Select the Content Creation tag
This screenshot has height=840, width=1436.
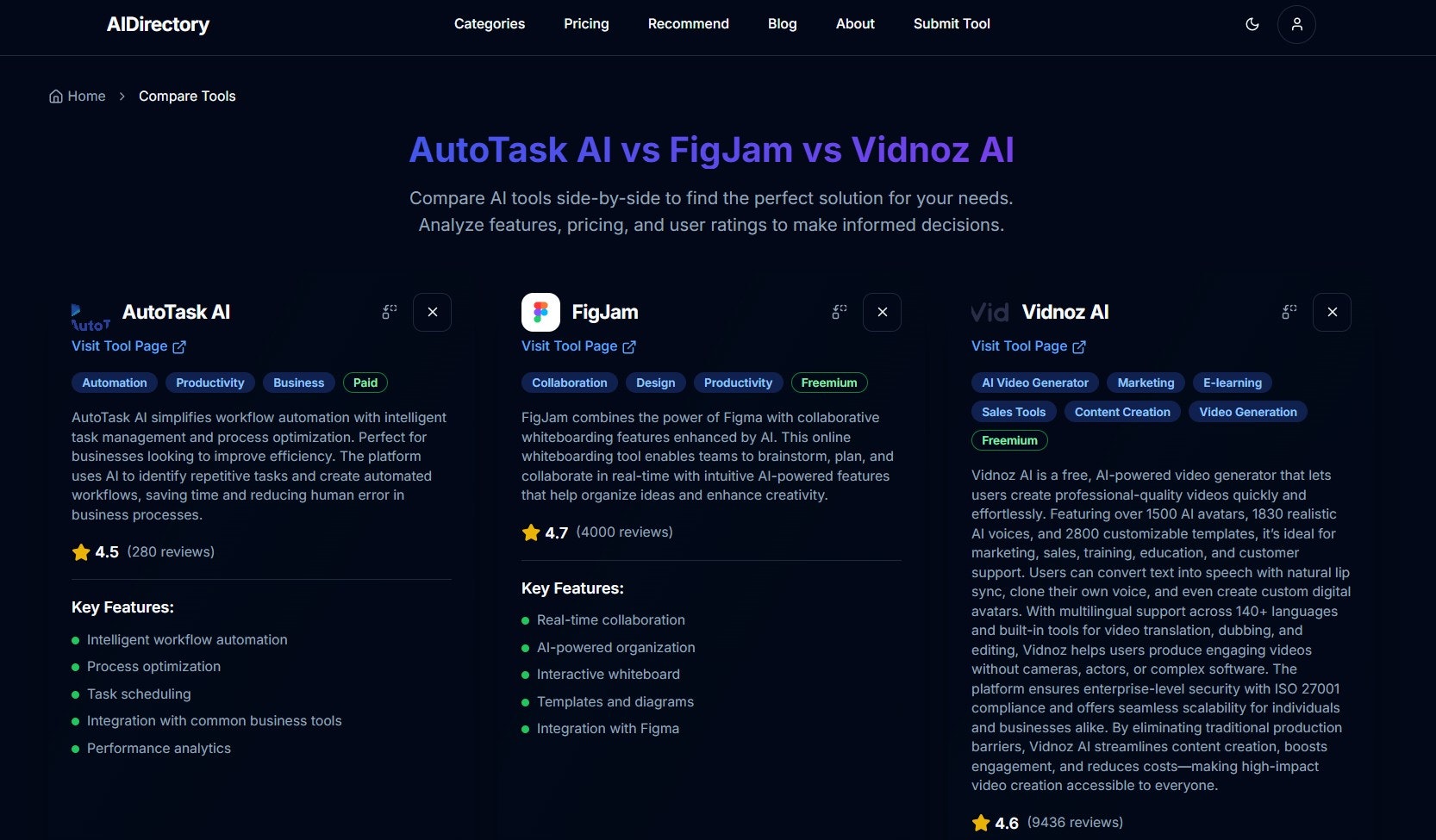(x=1122, y=412)
